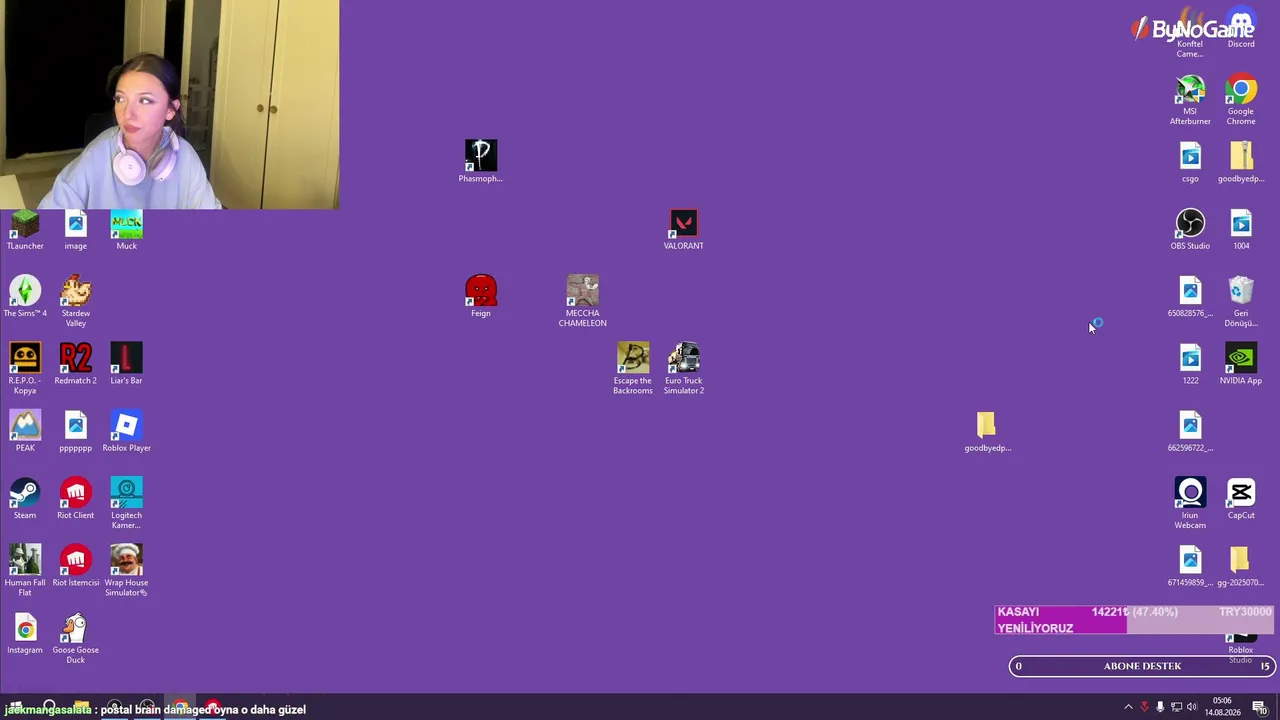This screenshot has height=720, width=1280.
Task: Select the TLauncher Minecraft icon
Action: pyautogui.click(x=25, y=224)
